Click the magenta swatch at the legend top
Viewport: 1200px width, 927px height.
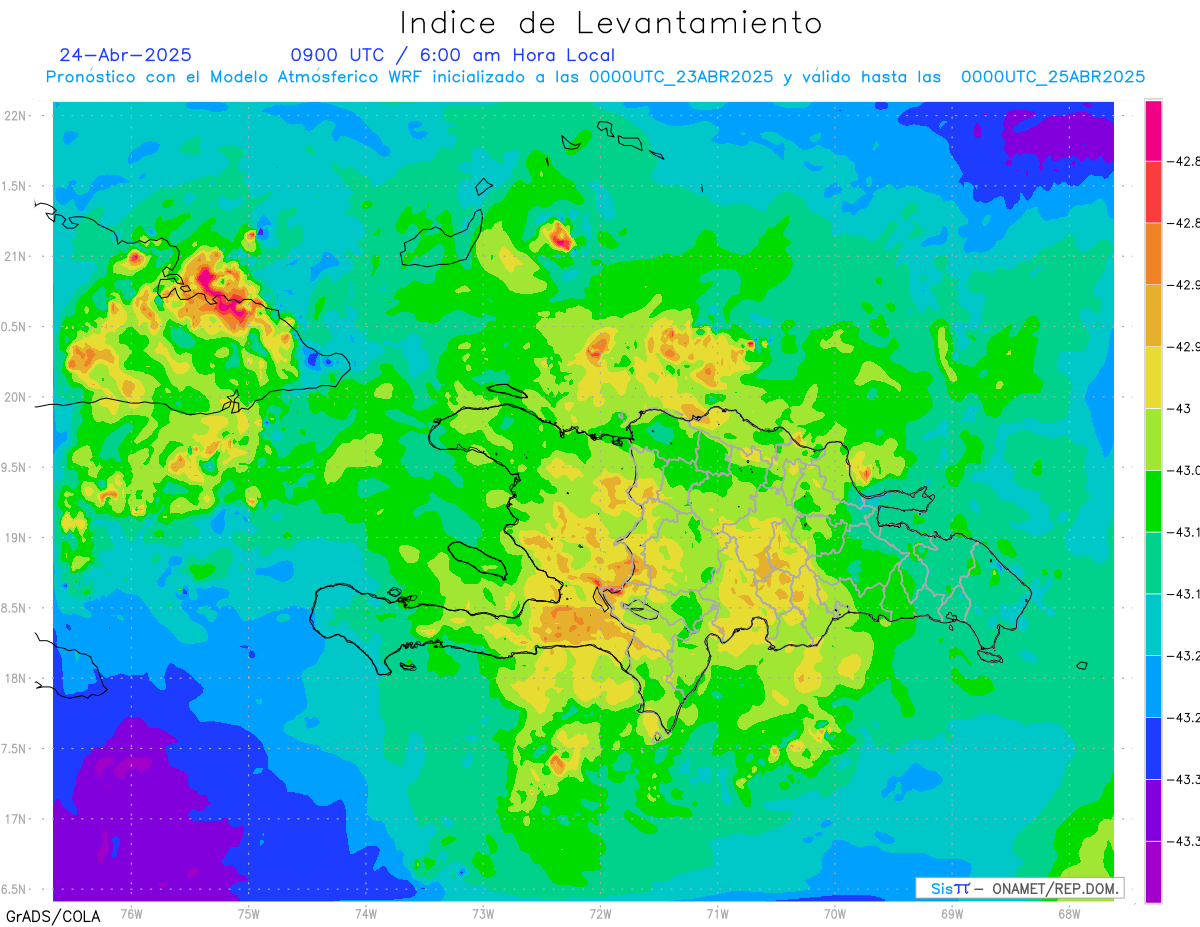pyautogui.click(x=1153, y=130)
